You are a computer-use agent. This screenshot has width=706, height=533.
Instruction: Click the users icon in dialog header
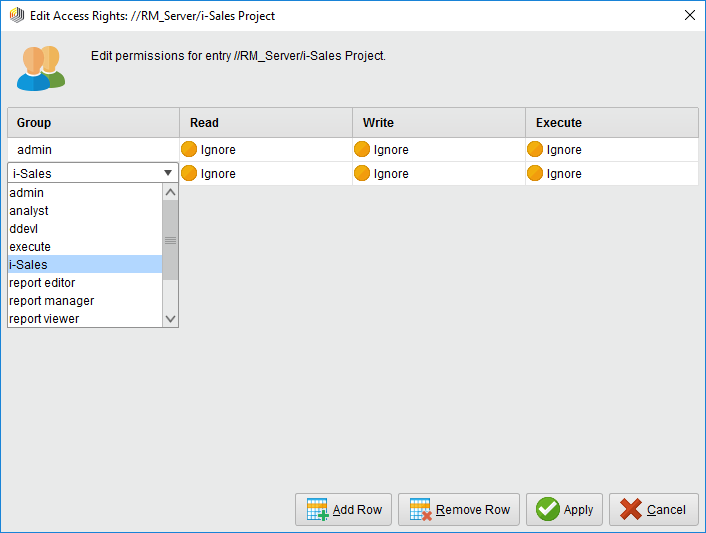[x=40, y=68]
